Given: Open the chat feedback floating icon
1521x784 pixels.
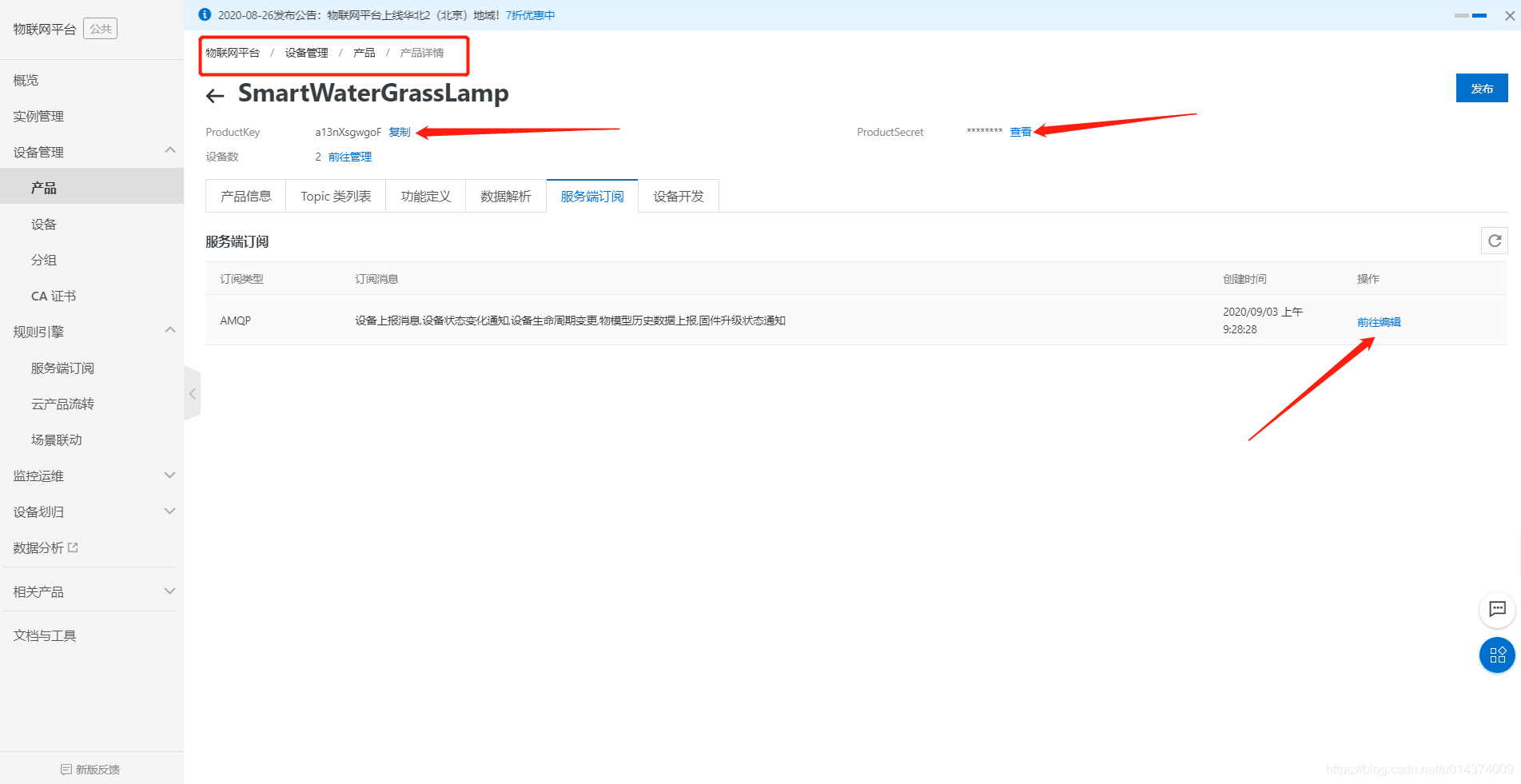Looking at the screenshot, I should coord(1497,609).
